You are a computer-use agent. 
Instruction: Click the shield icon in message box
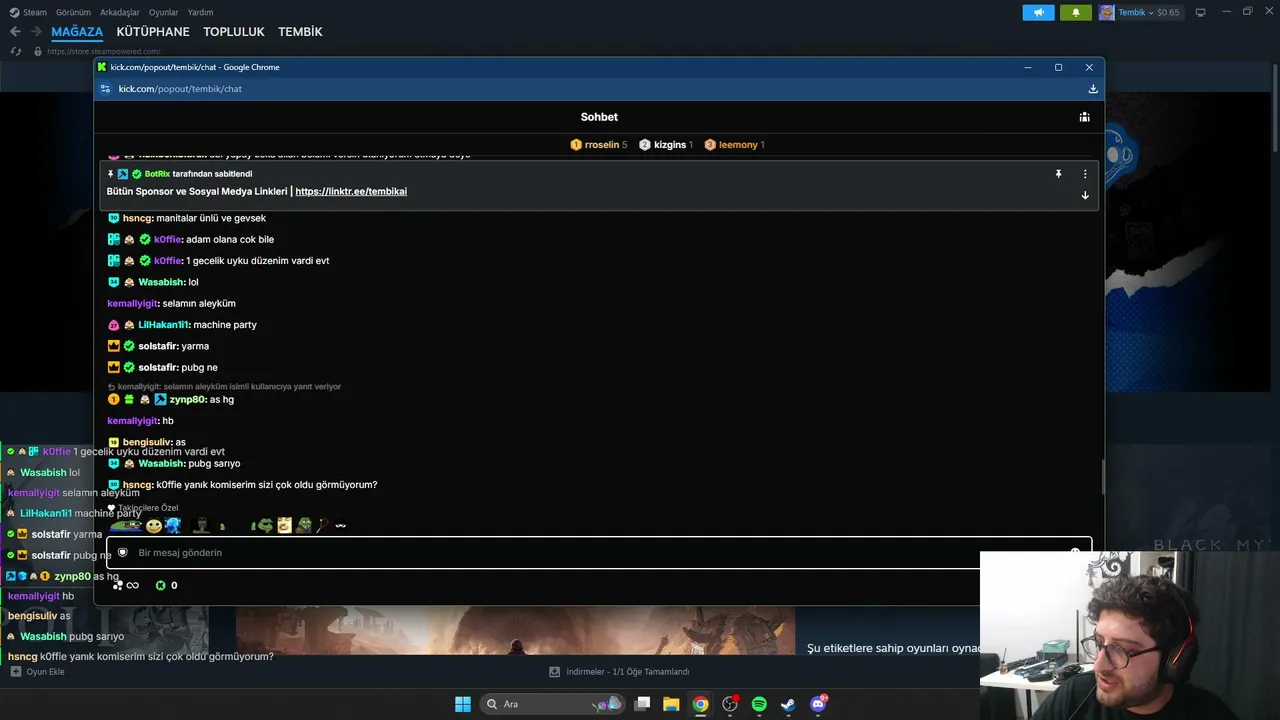coord(123,553)
